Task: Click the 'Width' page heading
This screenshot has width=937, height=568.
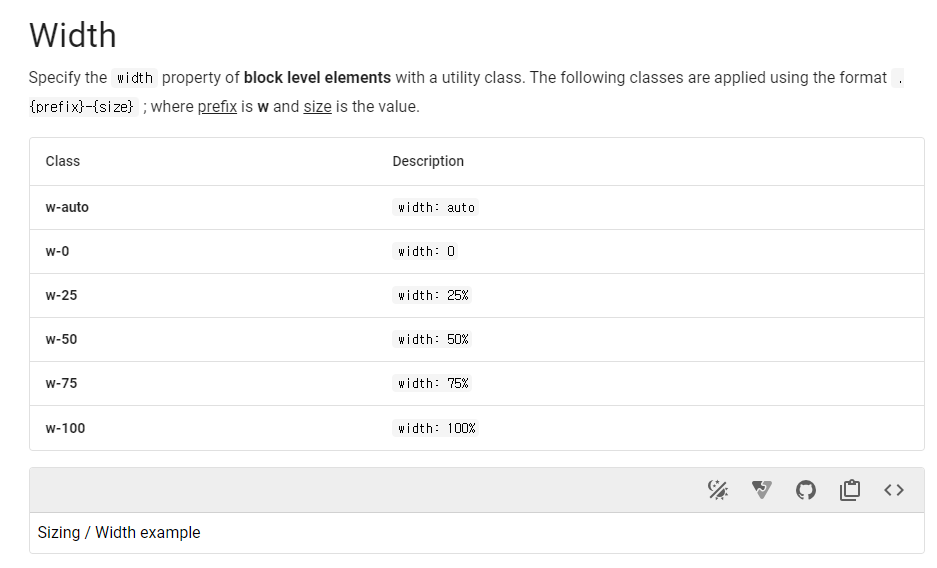Action: [x=73, y=35]
